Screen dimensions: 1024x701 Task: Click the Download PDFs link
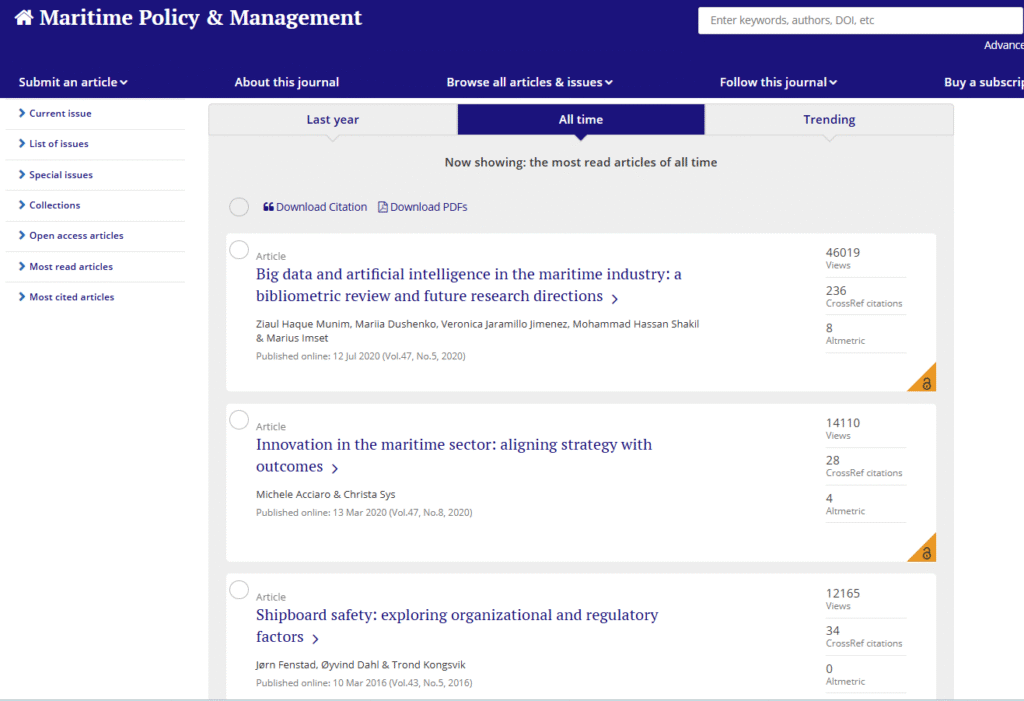pyautogui.click(x=423, y=207)
